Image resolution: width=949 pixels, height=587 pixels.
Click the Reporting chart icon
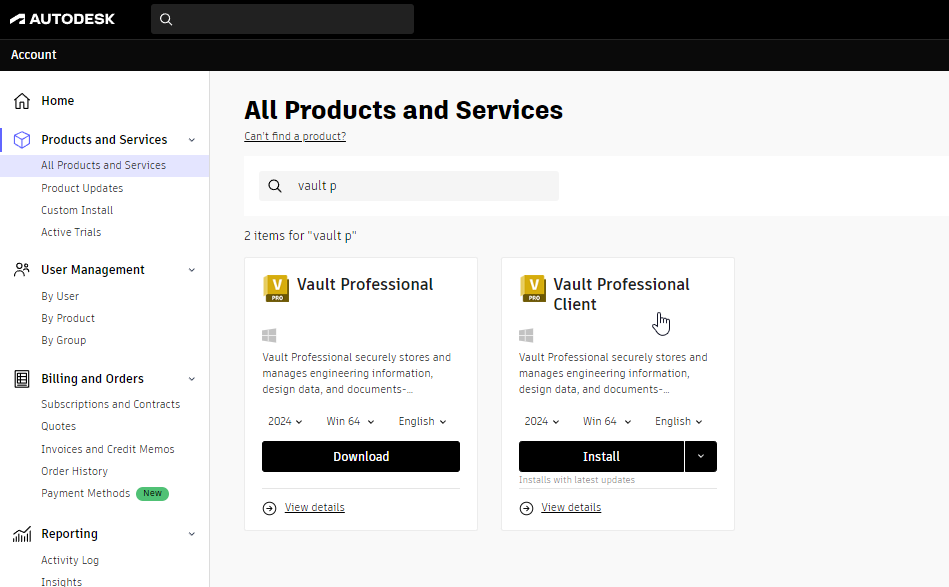click(x=22, y=534)
